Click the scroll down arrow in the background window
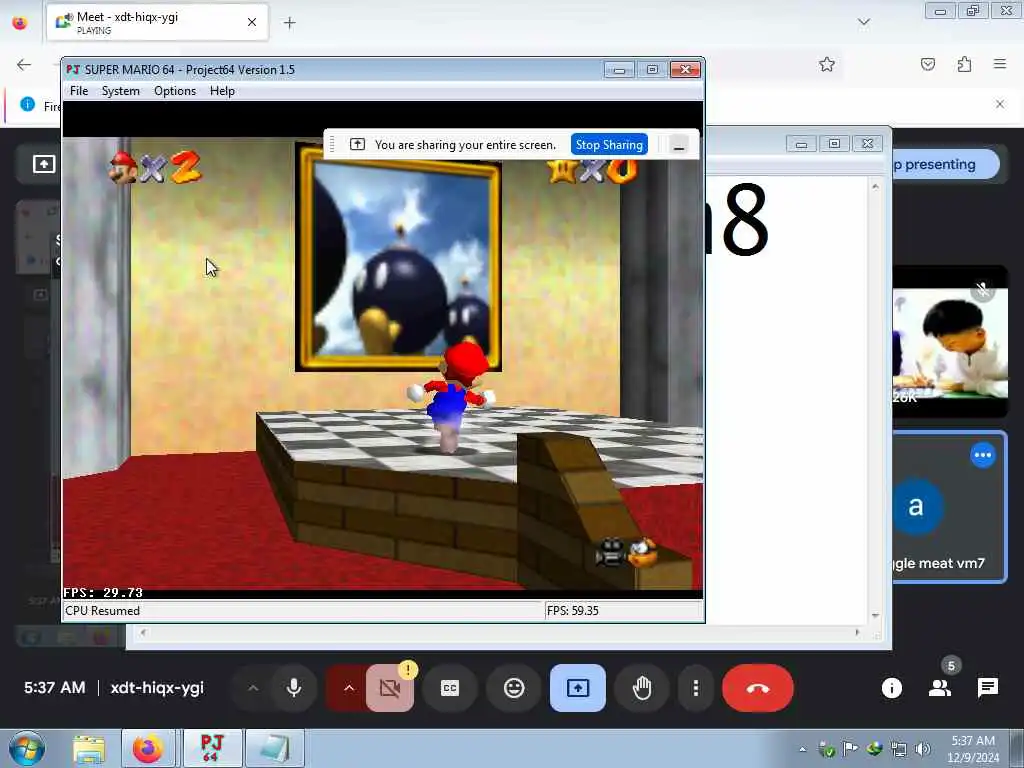This screenshot has width=1024, height=768. (875, 615)
